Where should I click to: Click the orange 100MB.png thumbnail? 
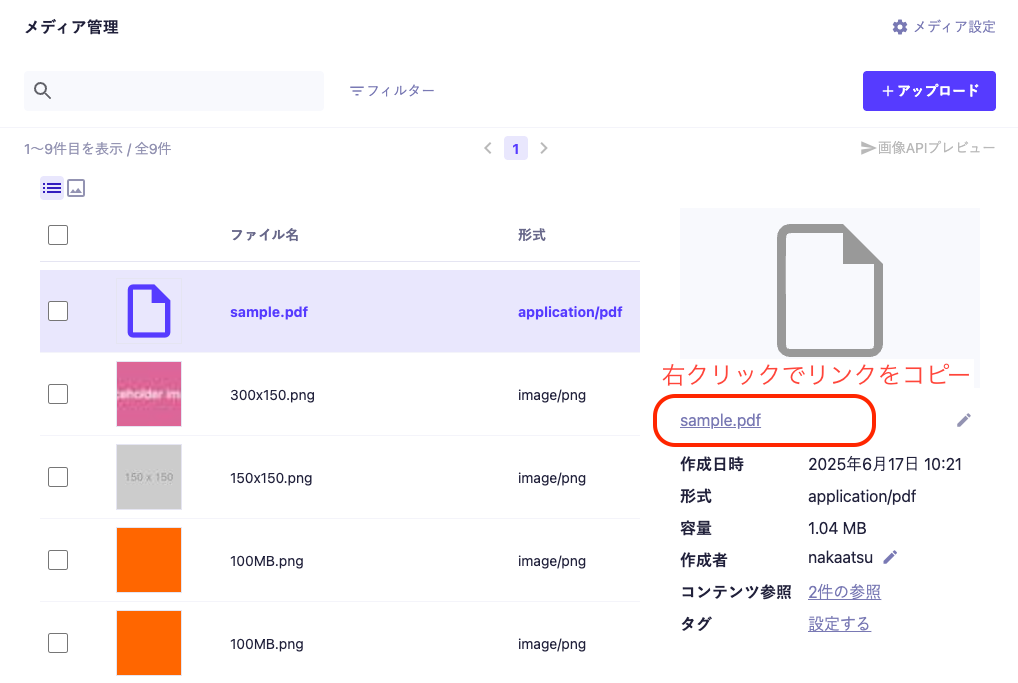148,560
